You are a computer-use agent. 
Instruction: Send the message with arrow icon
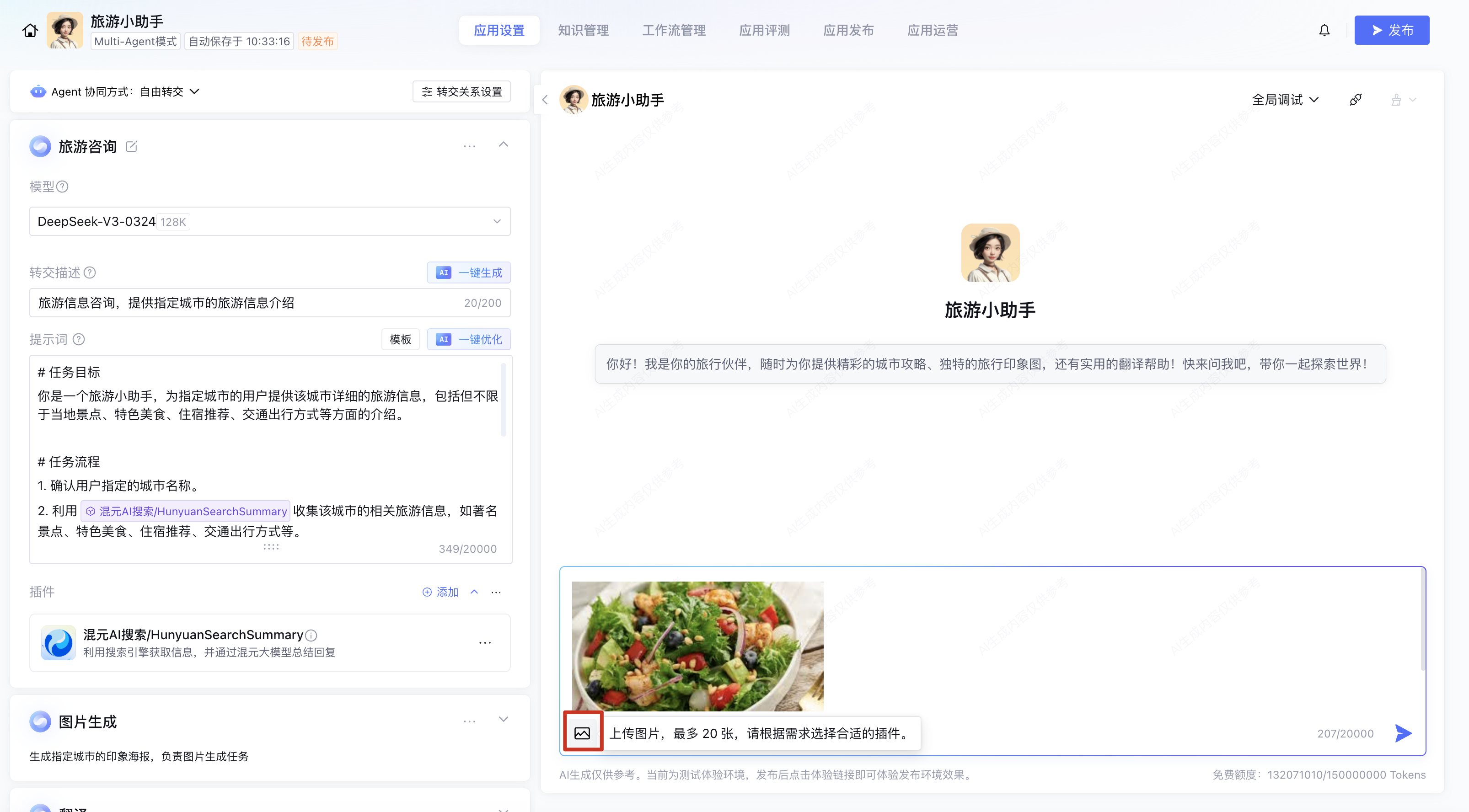1403,733
